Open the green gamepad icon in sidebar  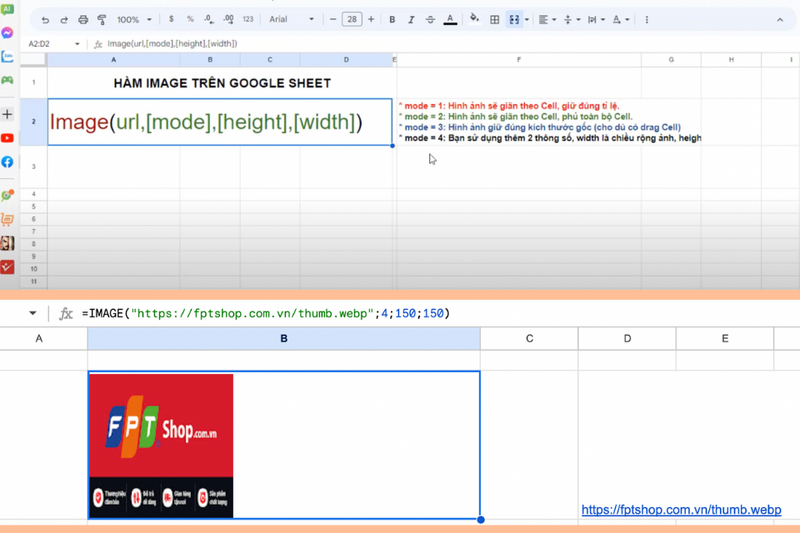click(x=7, y=81)
